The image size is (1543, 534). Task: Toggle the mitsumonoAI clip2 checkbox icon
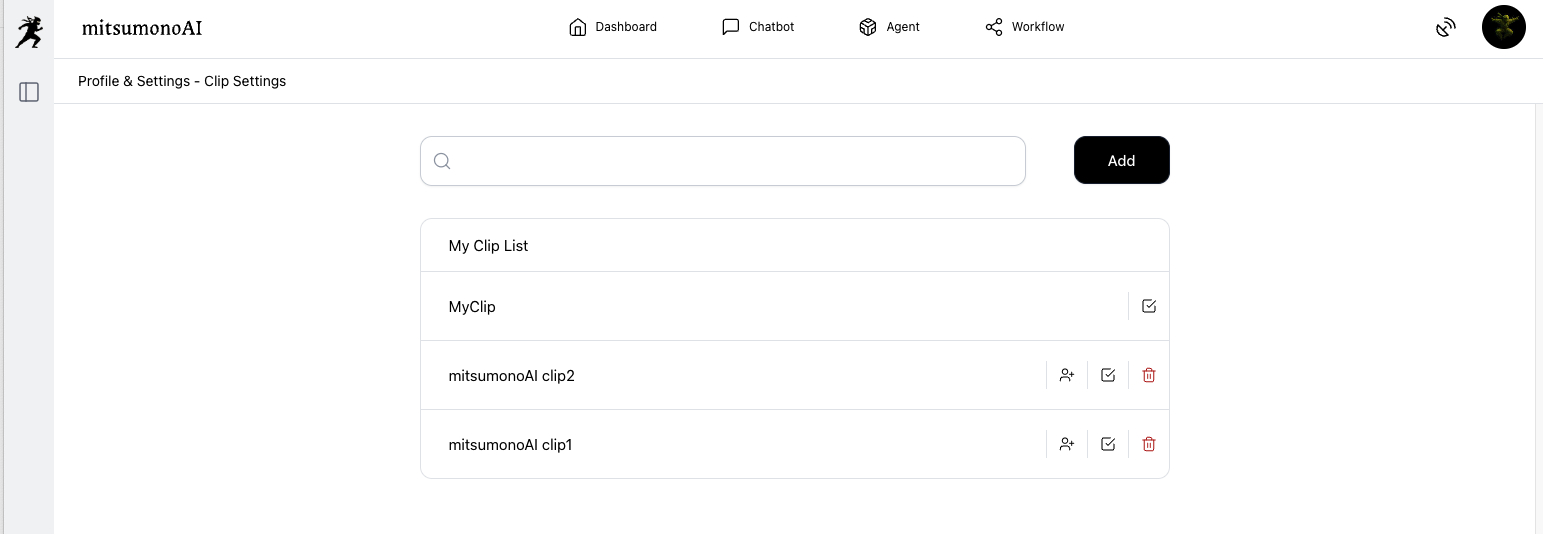click(x=1108, y=375)
